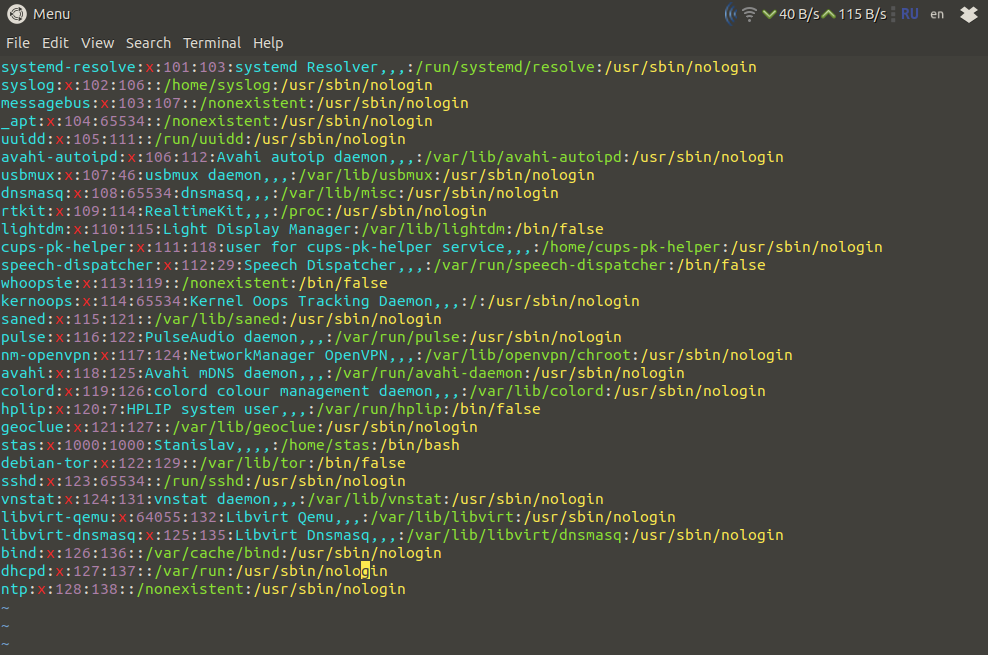Click 'debian-tor' username text
The width and height of the screenshot is (988, 655).
[45, 463]
